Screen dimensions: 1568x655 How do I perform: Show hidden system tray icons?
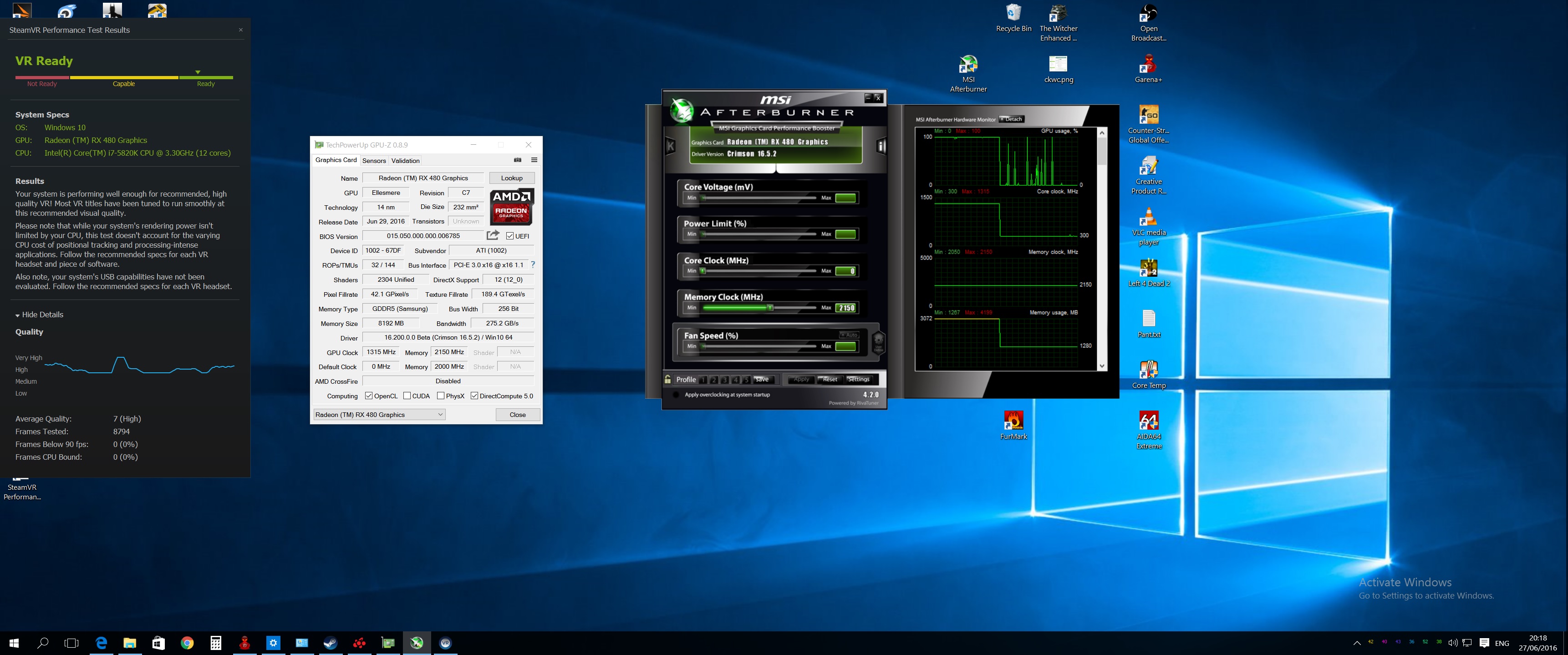pos(1357,643)
